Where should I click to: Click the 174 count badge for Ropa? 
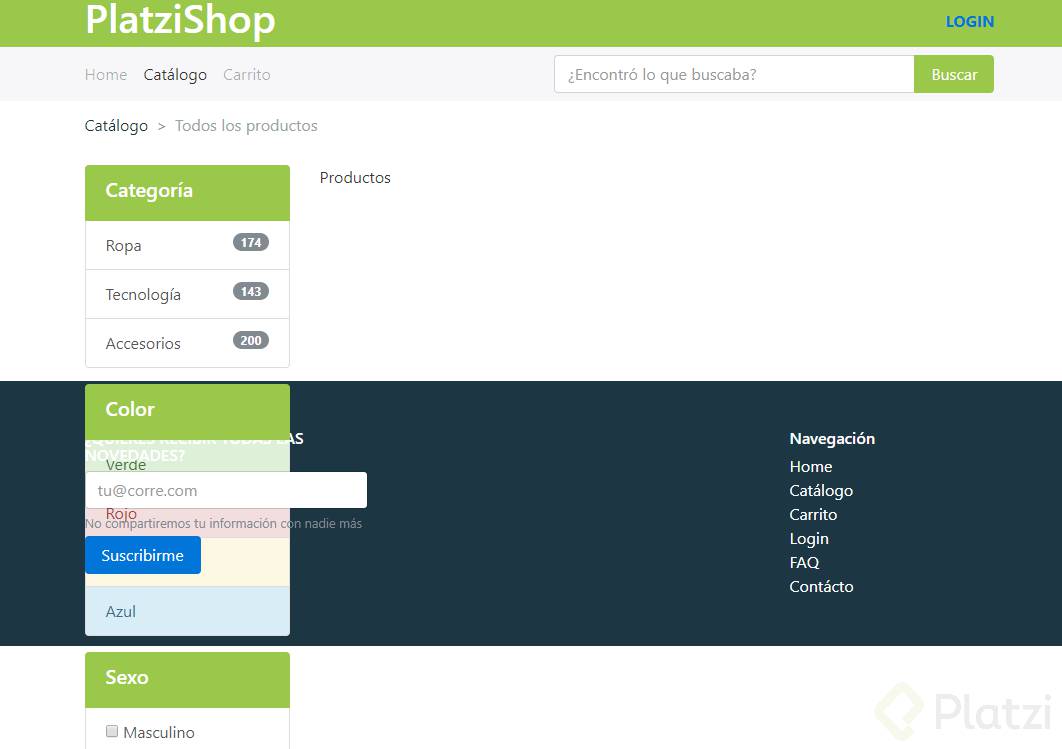pyautogui.click(x=251, y=242)
